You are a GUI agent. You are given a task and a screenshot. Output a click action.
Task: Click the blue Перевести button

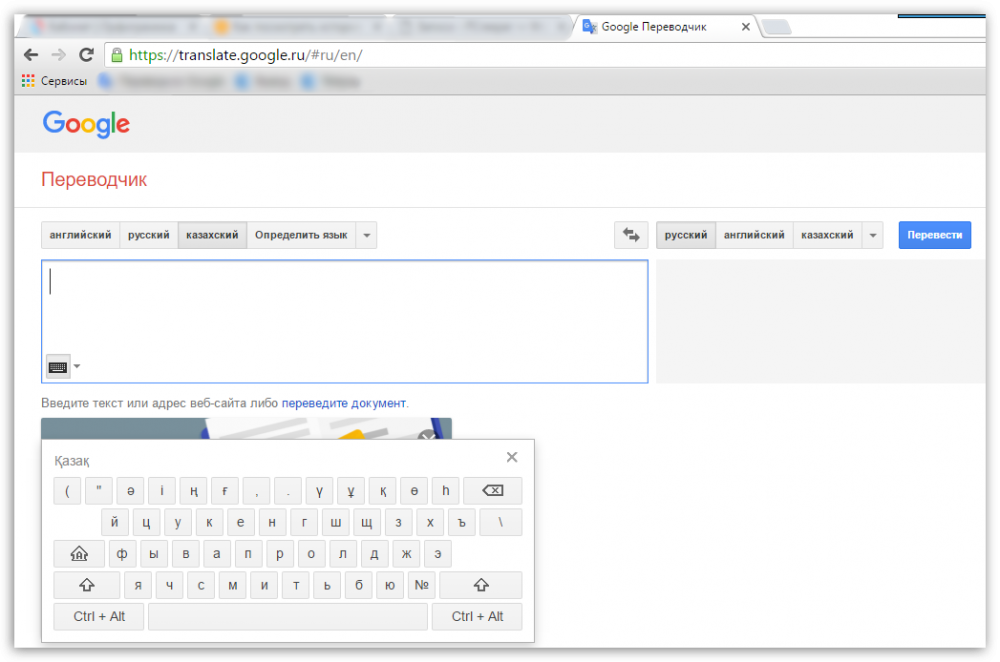(x=935, y=235)
